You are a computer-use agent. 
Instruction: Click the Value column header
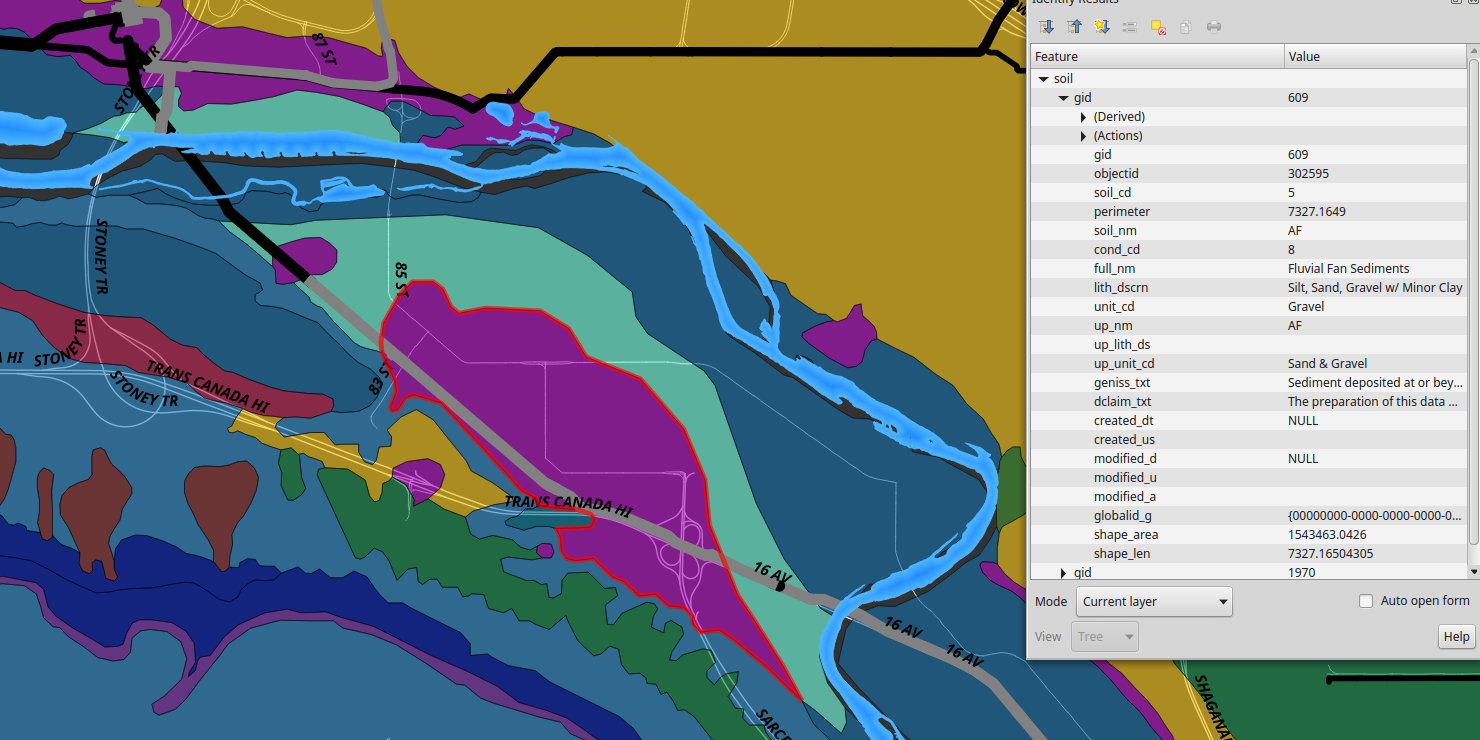[1374, 57]
